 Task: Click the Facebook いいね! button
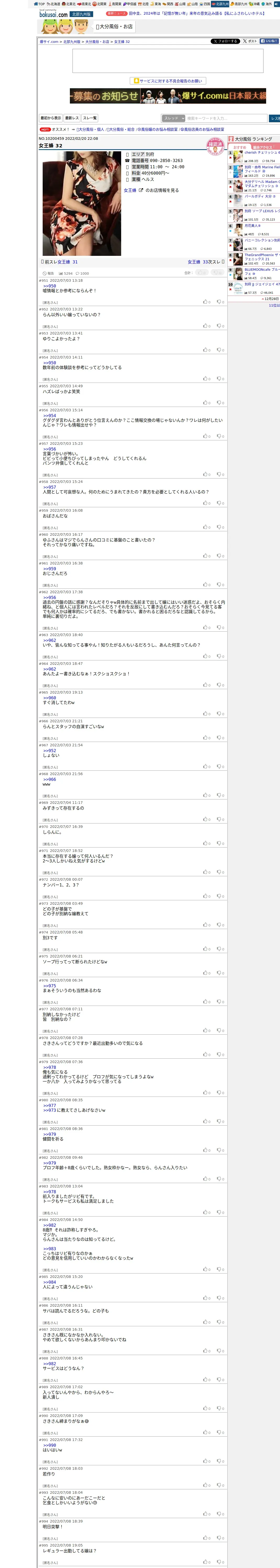269,41
